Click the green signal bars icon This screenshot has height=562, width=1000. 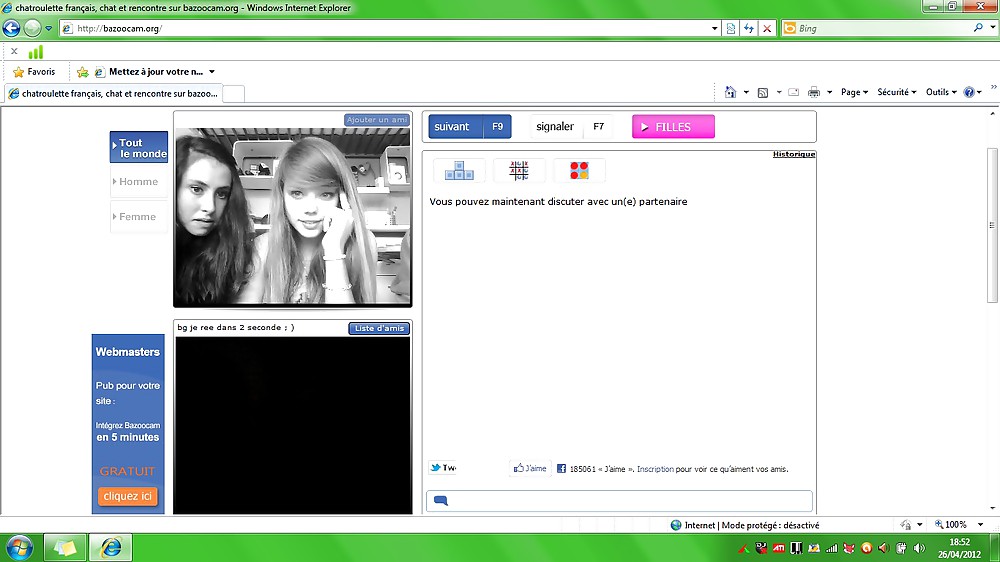point(36,52)
